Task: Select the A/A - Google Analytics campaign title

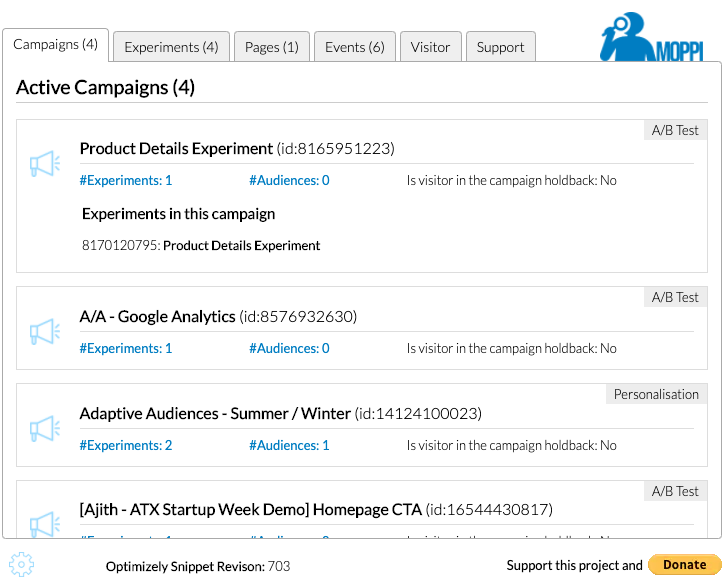Action: pyautogui.click(x=218, y=317)
